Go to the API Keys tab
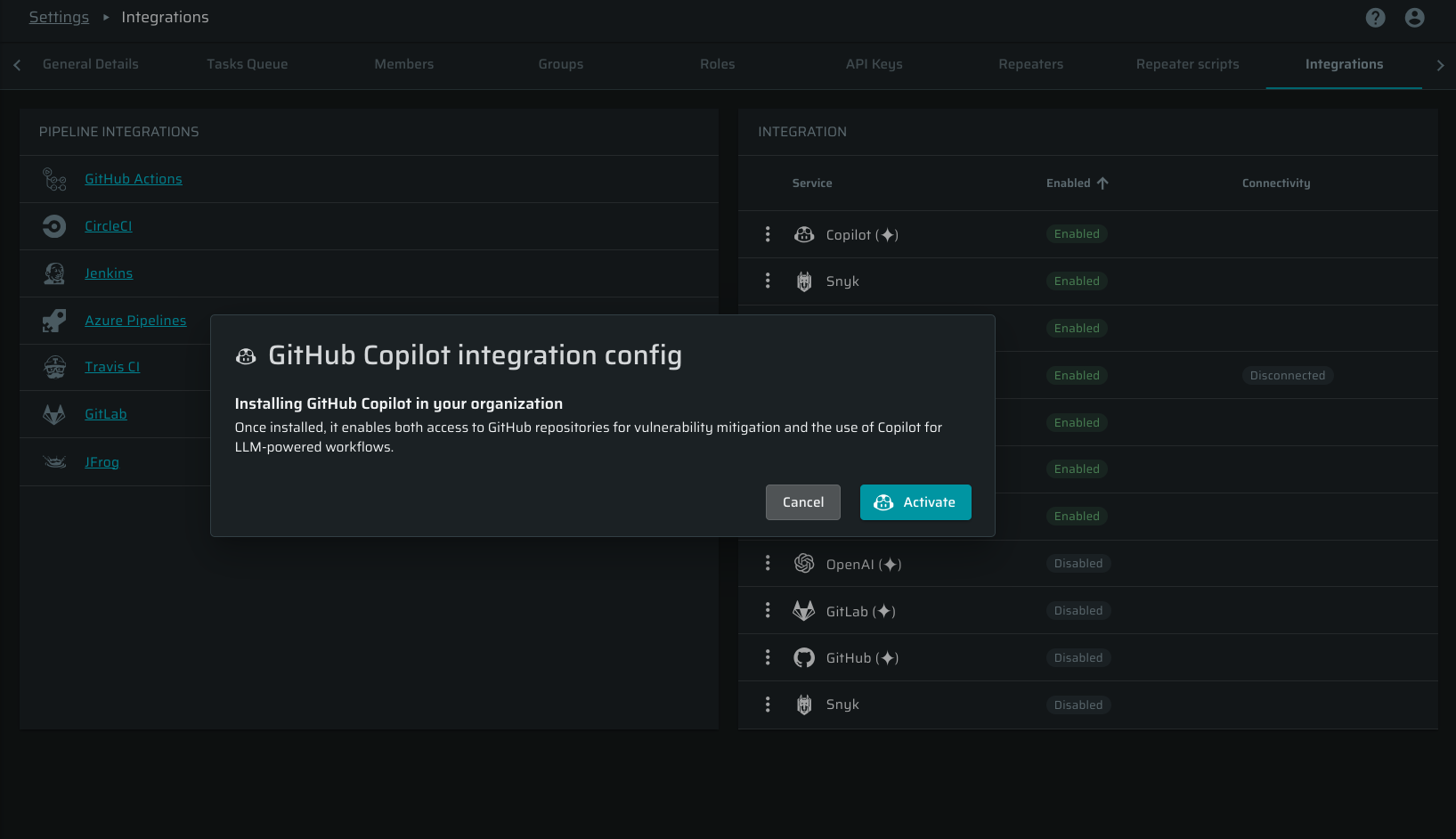Viewport: 1456px width, 839px height. point(874,64)
